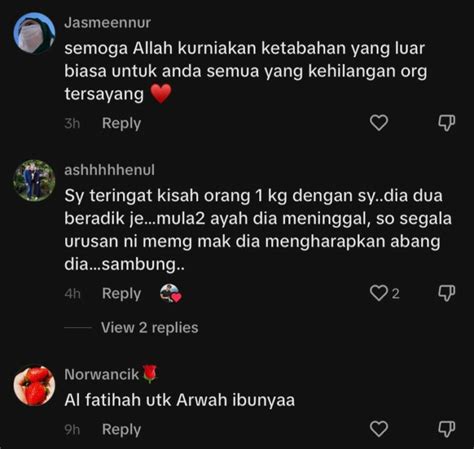Dislike ashhhhhenul's comment with the thumbs-down icon
Viewport: 474px width, 449px height.
pos(447,293)
